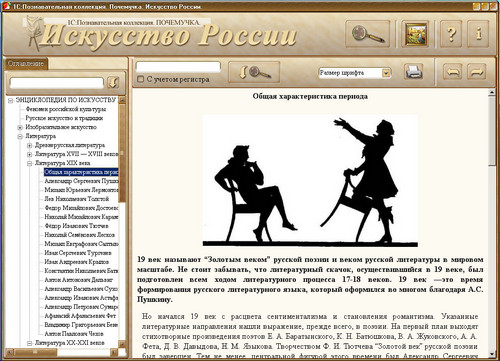Click the silhouette illustration in the article
Viewport: 500px width, 361px height.
[x=310, y=181]
